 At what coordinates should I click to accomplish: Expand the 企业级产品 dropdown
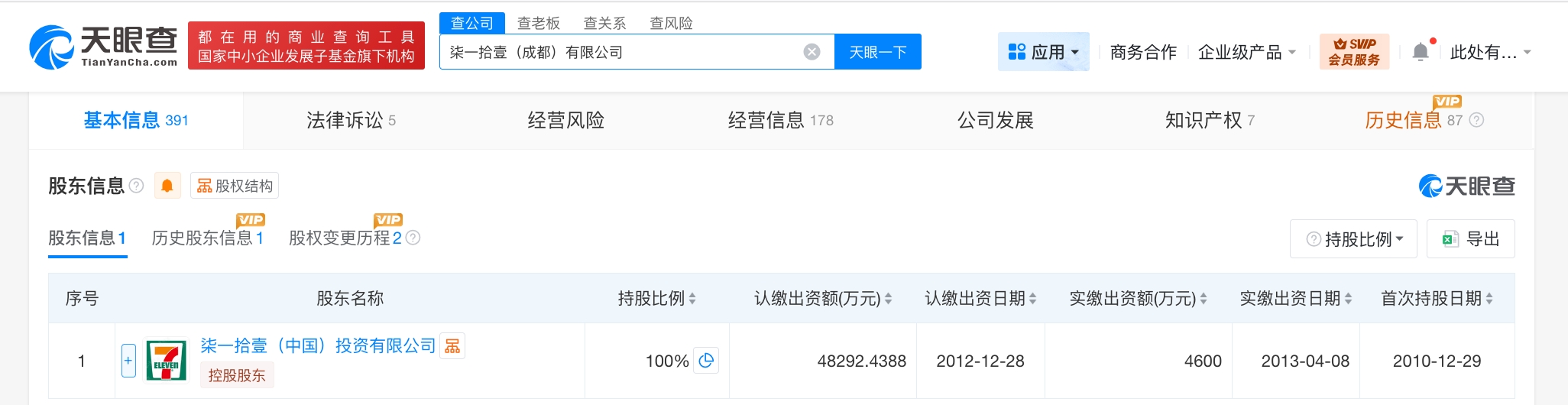click(x=1246, y=52)
